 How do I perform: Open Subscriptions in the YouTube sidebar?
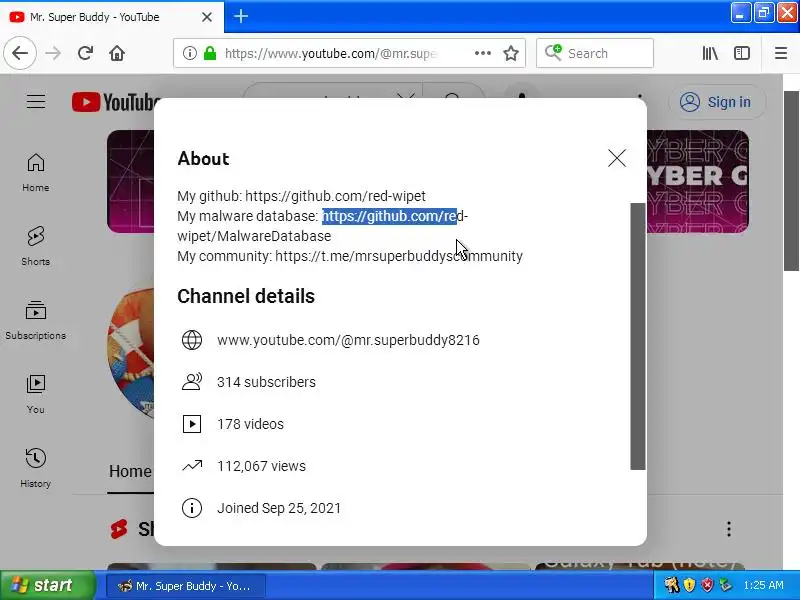click(36, 320)
